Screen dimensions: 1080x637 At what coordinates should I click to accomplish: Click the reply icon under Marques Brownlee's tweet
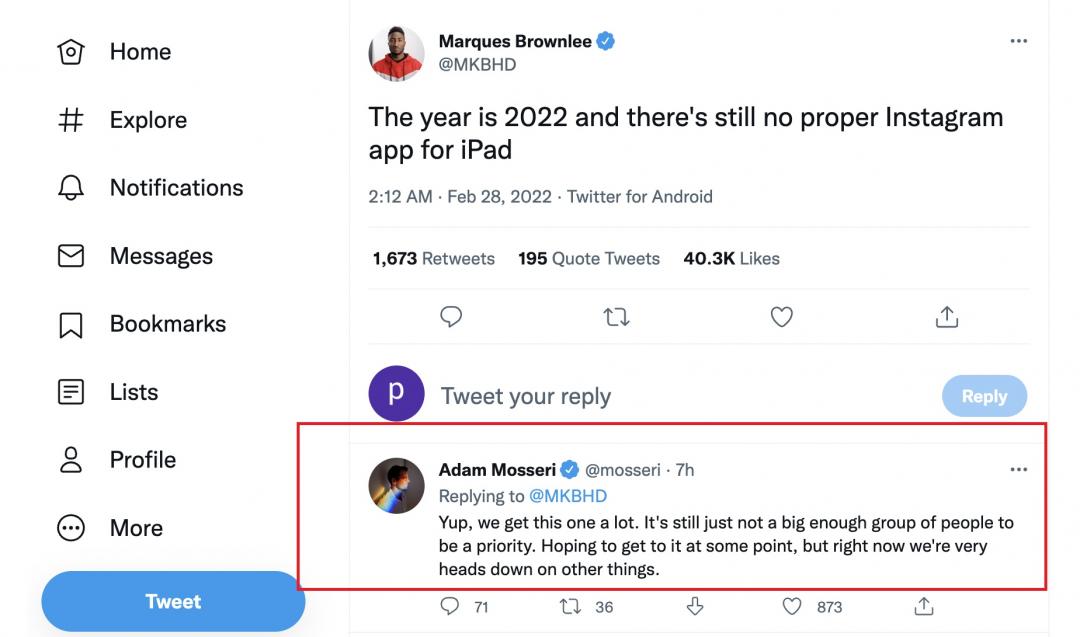pos(451,317)
